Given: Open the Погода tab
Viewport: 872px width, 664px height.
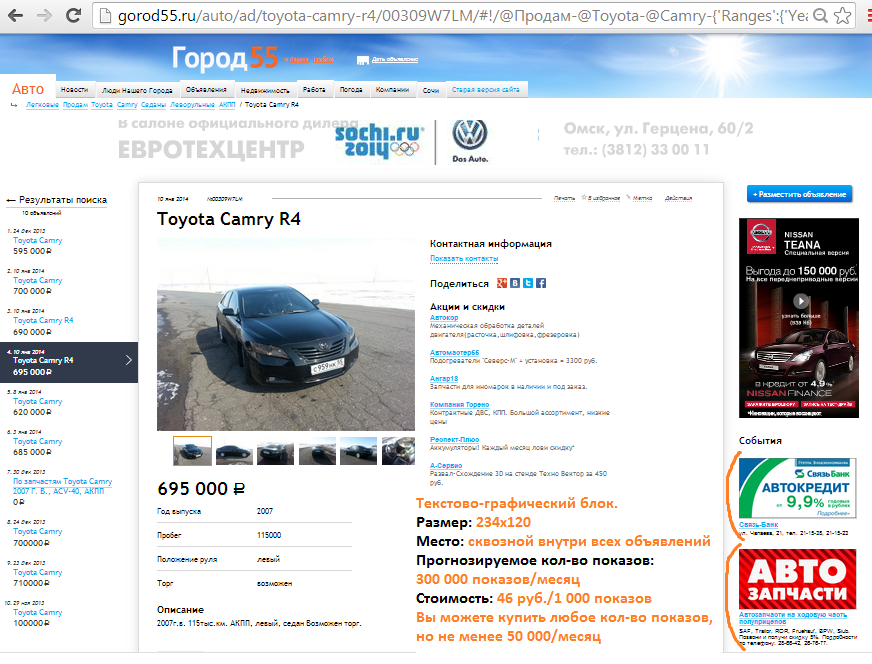Looking at the screenshot, I should click(x=351, y=90).
